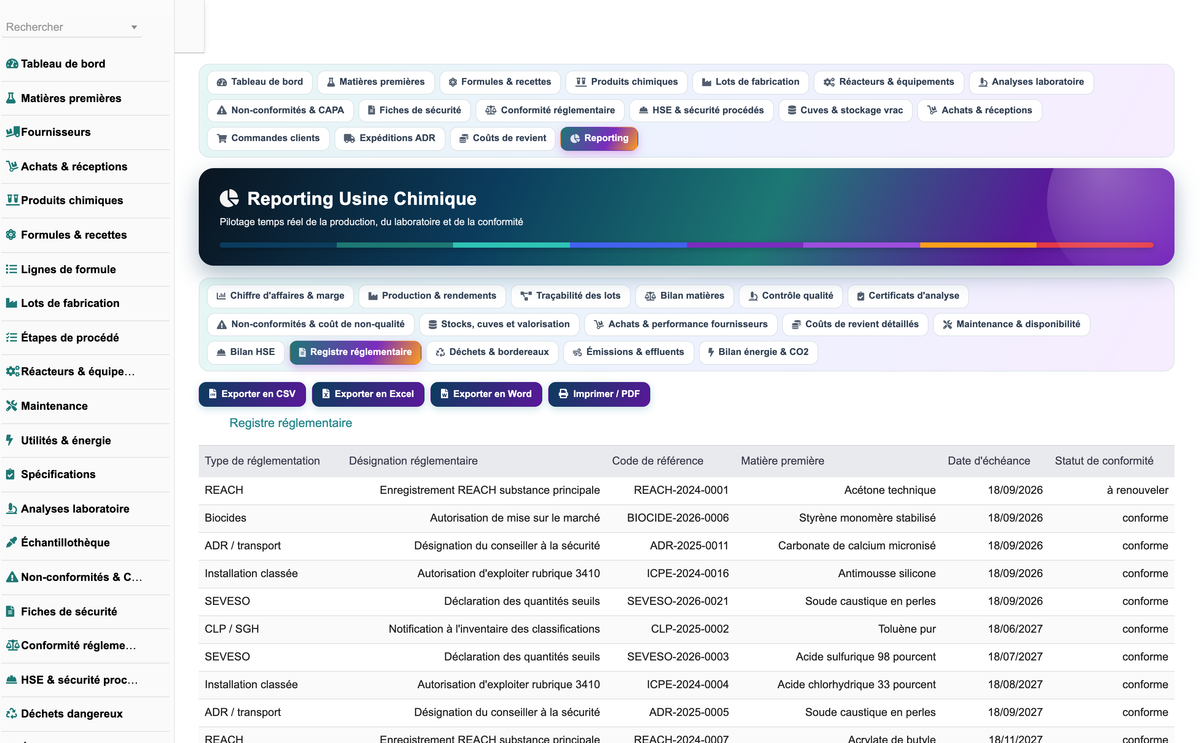The width and height of the screenshot is (1200, 743).
Task: Click the Utilités & énergie bolt icon
Action: (x=11, y=440)
